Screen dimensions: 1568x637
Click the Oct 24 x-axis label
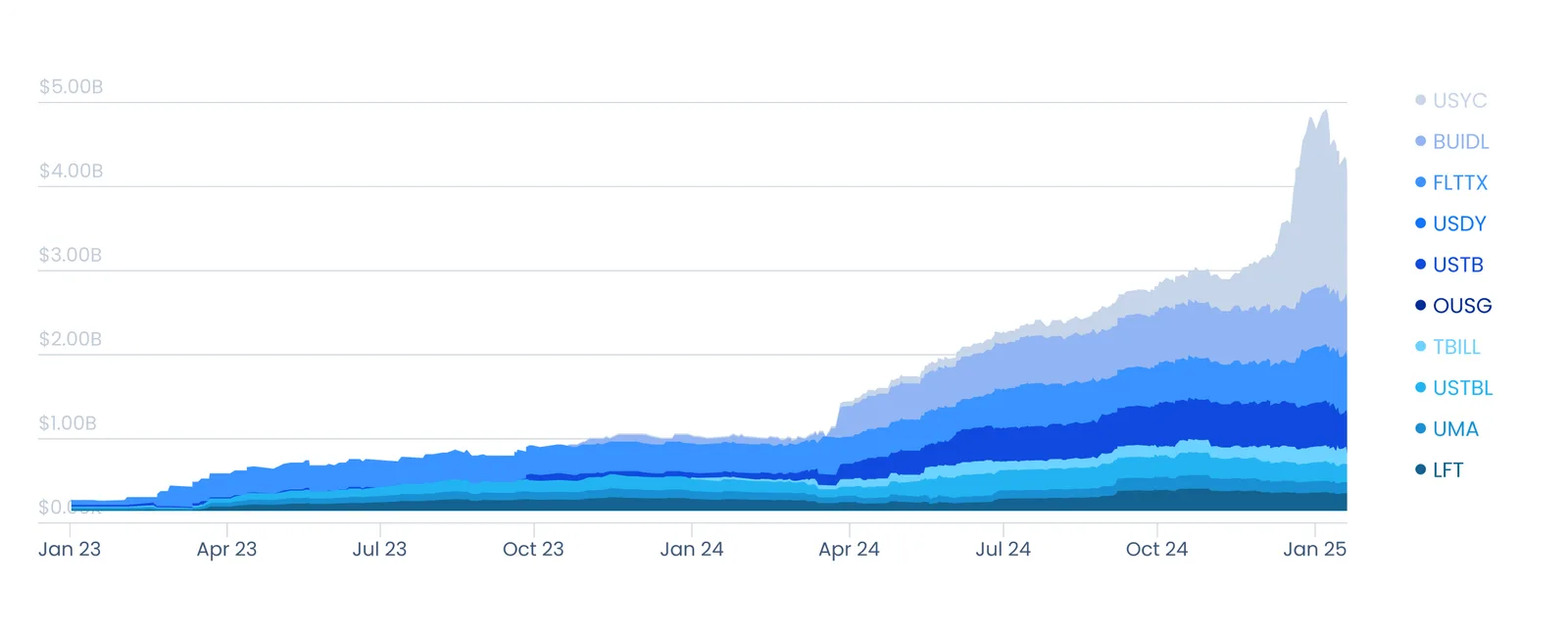click(1156, 549)
